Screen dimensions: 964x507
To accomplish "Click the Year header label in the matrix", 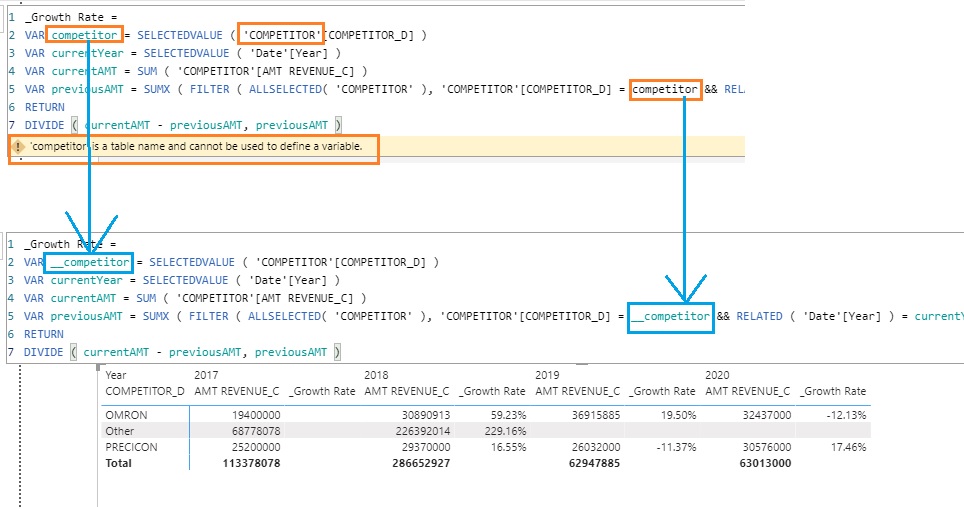I will point(116,375).
